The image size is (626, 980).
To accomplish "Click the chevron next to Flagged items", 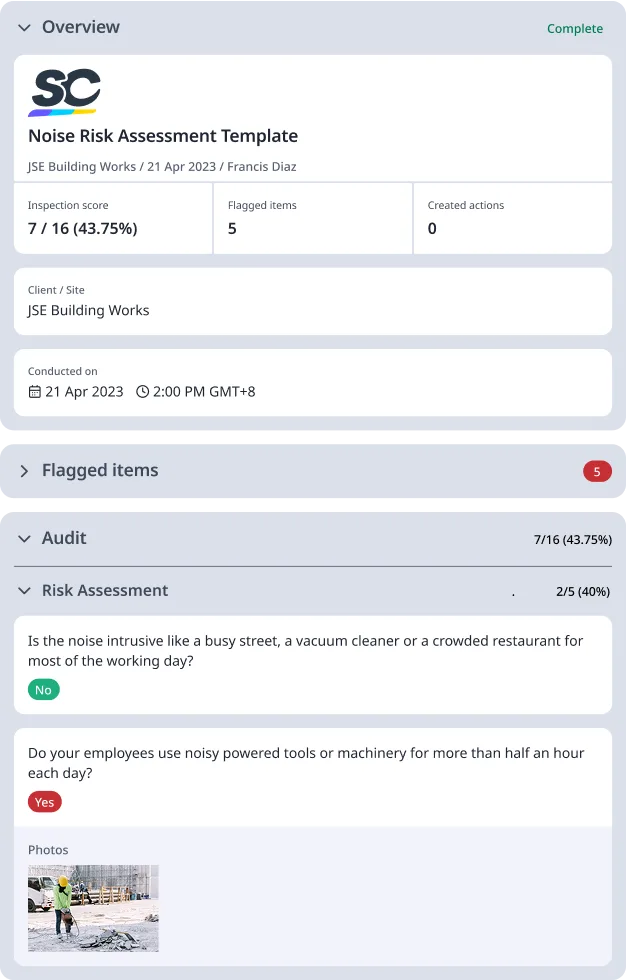I will (x=24, y=470).
